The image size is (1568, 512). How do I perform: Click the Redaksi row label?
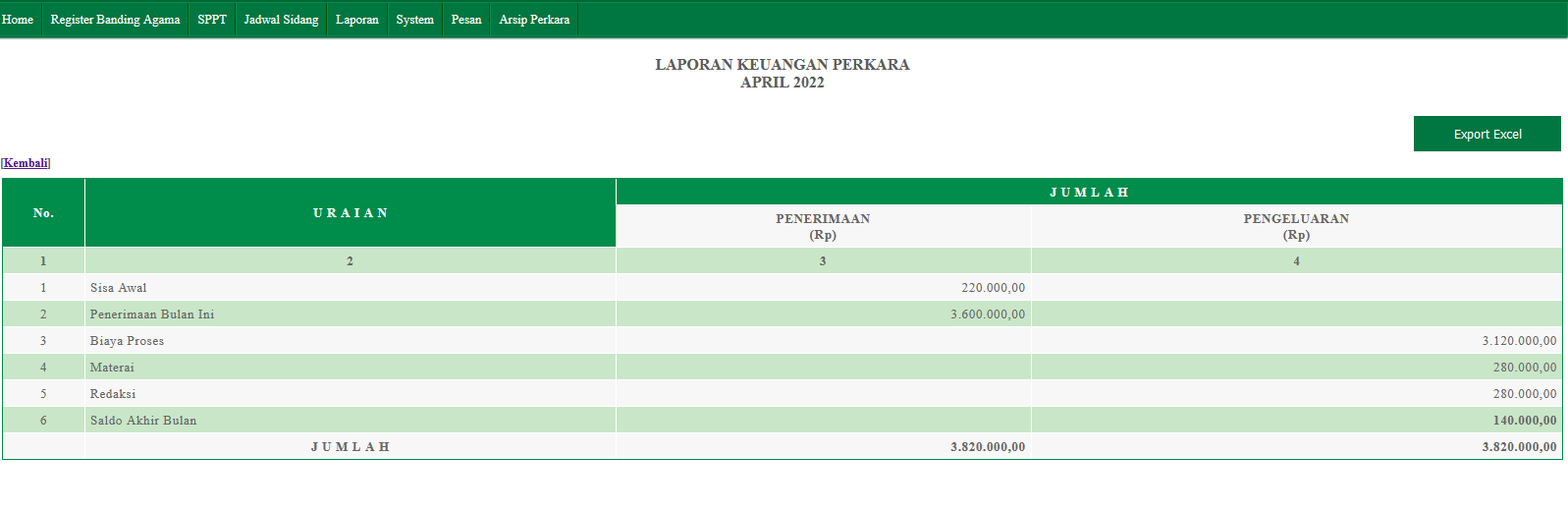pyautogui.click(x=113, y=394)
